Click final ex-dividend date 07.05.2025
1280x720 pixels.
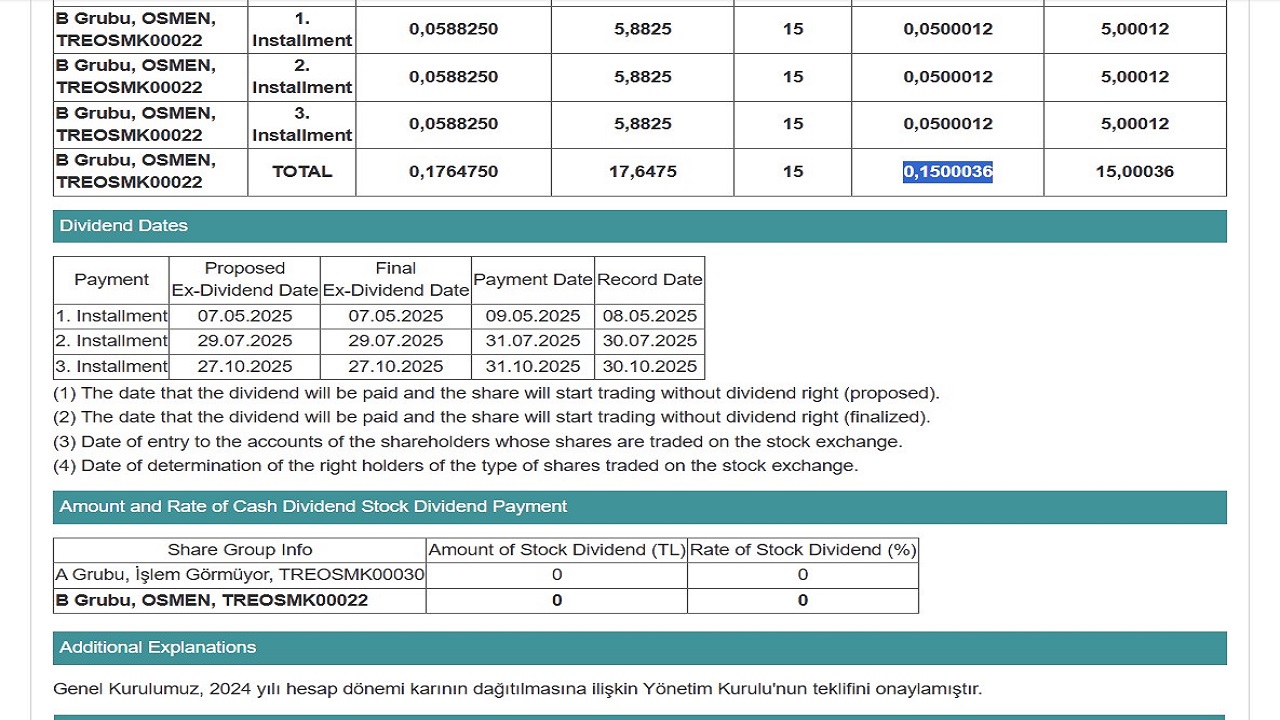pos(396,316)
